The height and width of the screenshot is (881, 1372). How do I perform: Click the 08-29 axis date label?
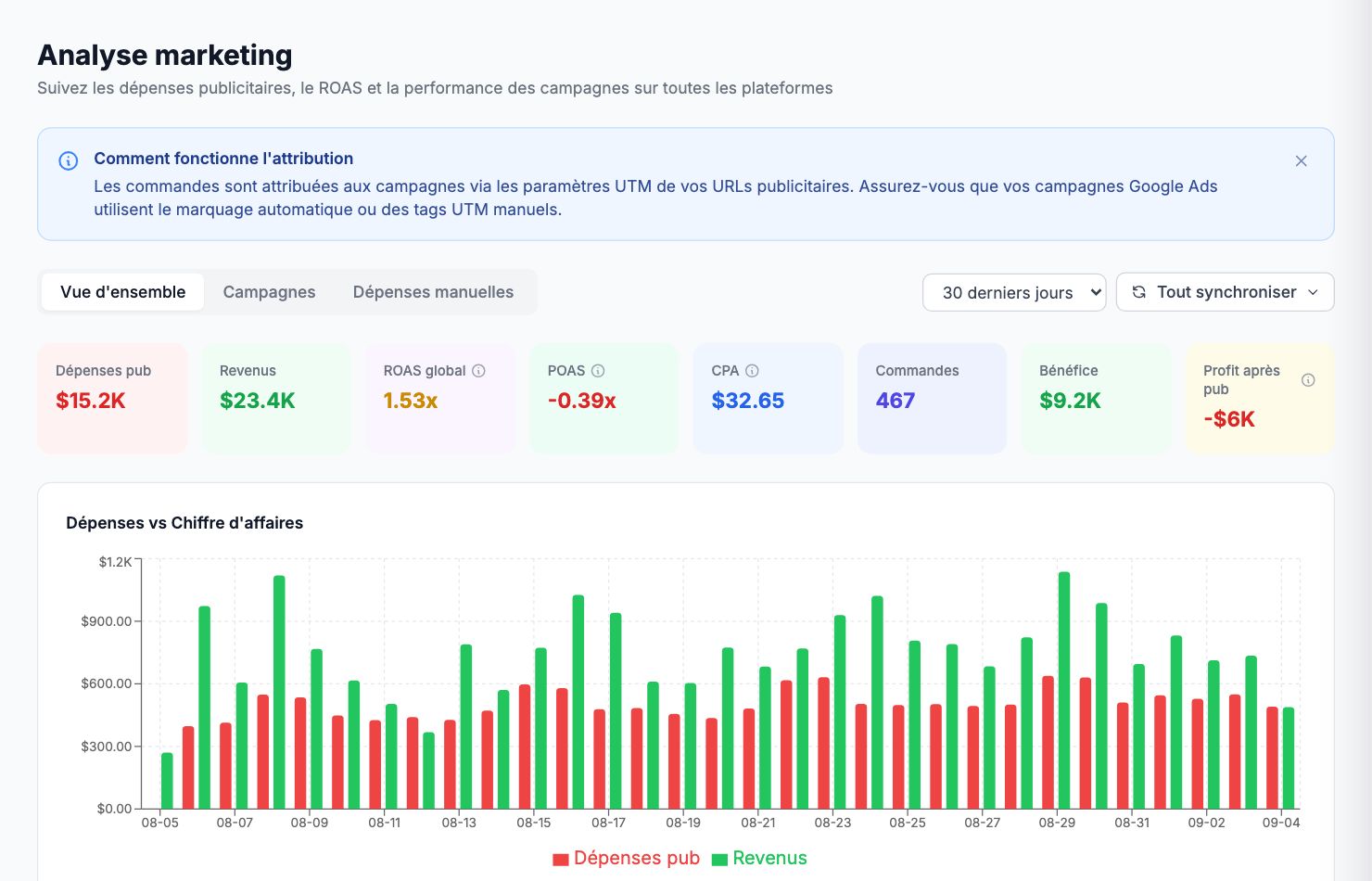(x=1057, y=823)
